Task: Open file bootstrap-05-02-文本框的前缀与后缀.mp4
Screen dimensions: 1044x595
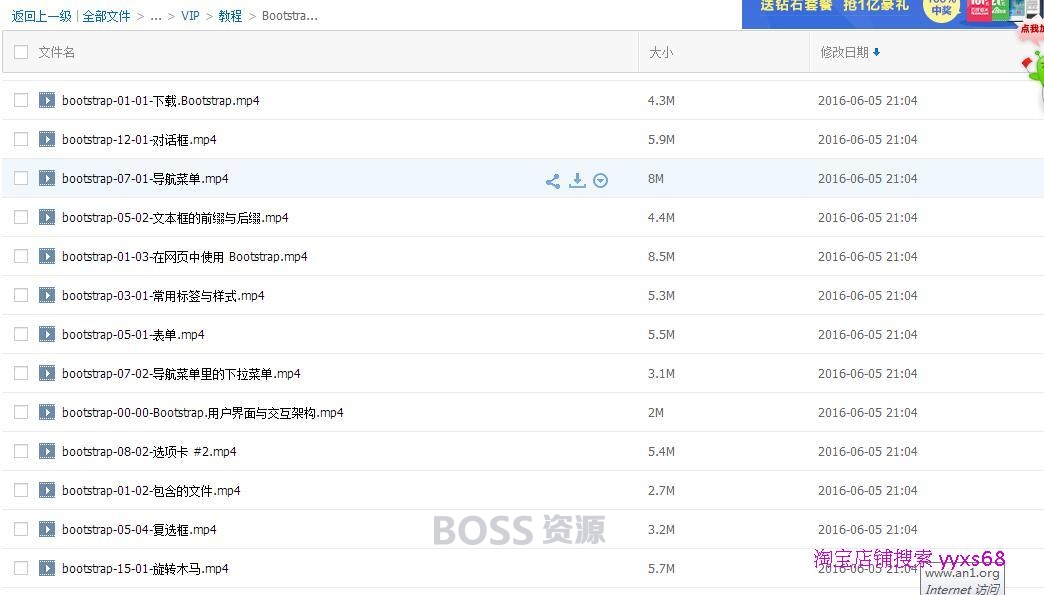Action: click(x=175, y=218)
